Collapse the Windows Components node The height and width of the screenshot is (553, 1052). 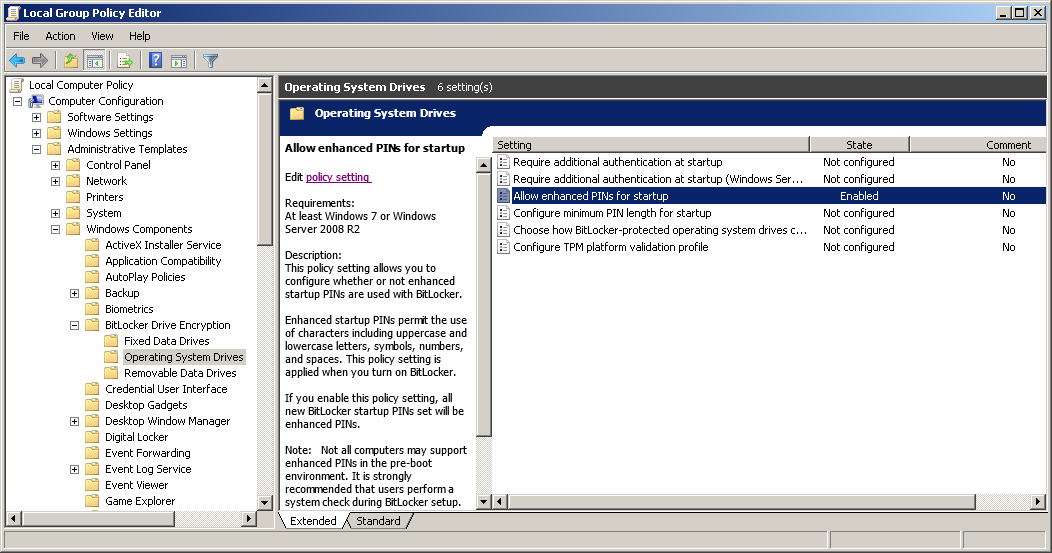click(x=56, y=230)
